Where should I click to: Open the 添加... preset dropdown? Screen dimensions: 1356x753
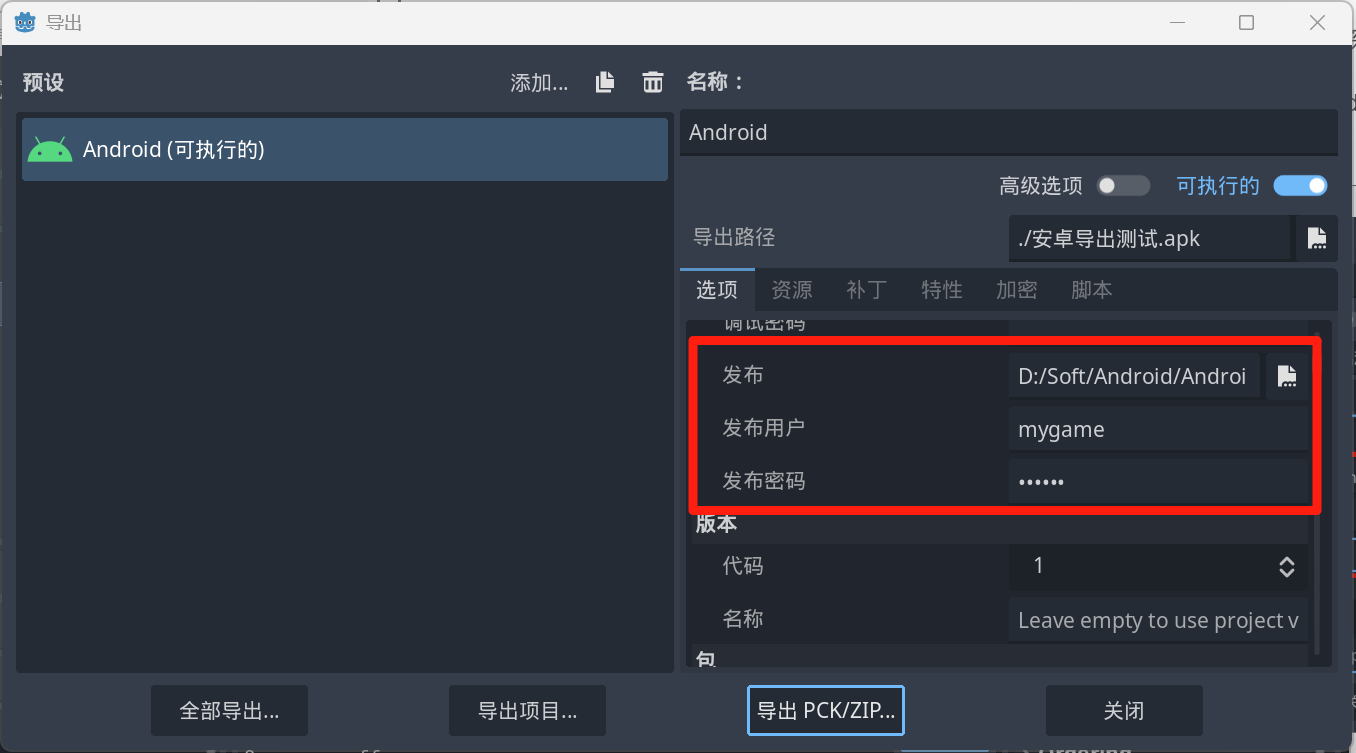tap(539, 83)
